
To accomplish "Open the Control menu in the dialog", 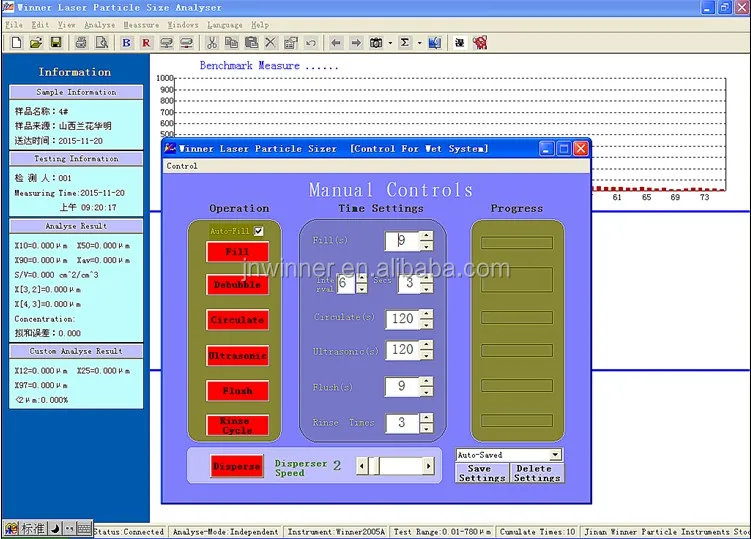I will (x=182, y=166).
